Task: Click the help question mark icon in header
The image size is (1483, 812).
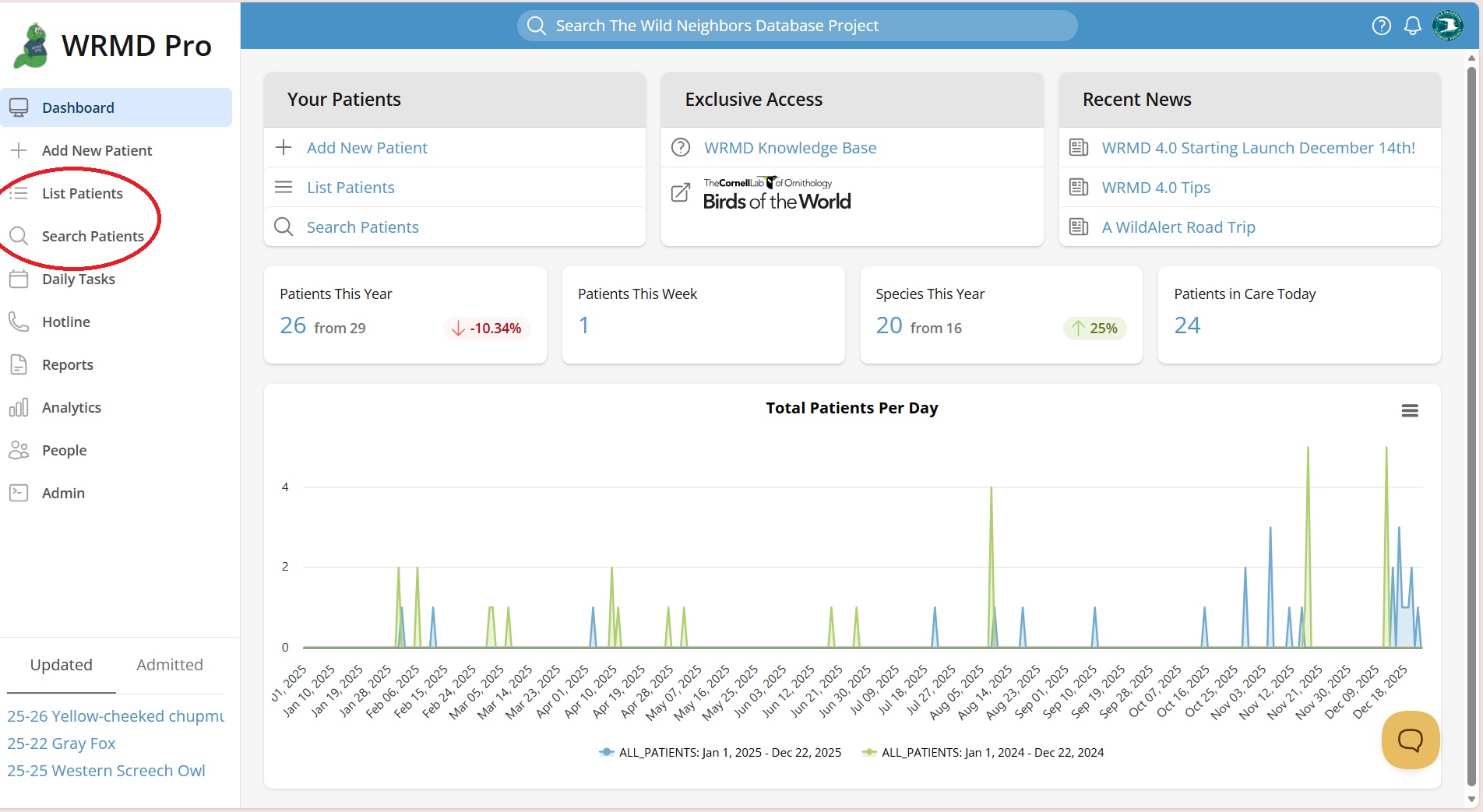Action: [1382, 26]
